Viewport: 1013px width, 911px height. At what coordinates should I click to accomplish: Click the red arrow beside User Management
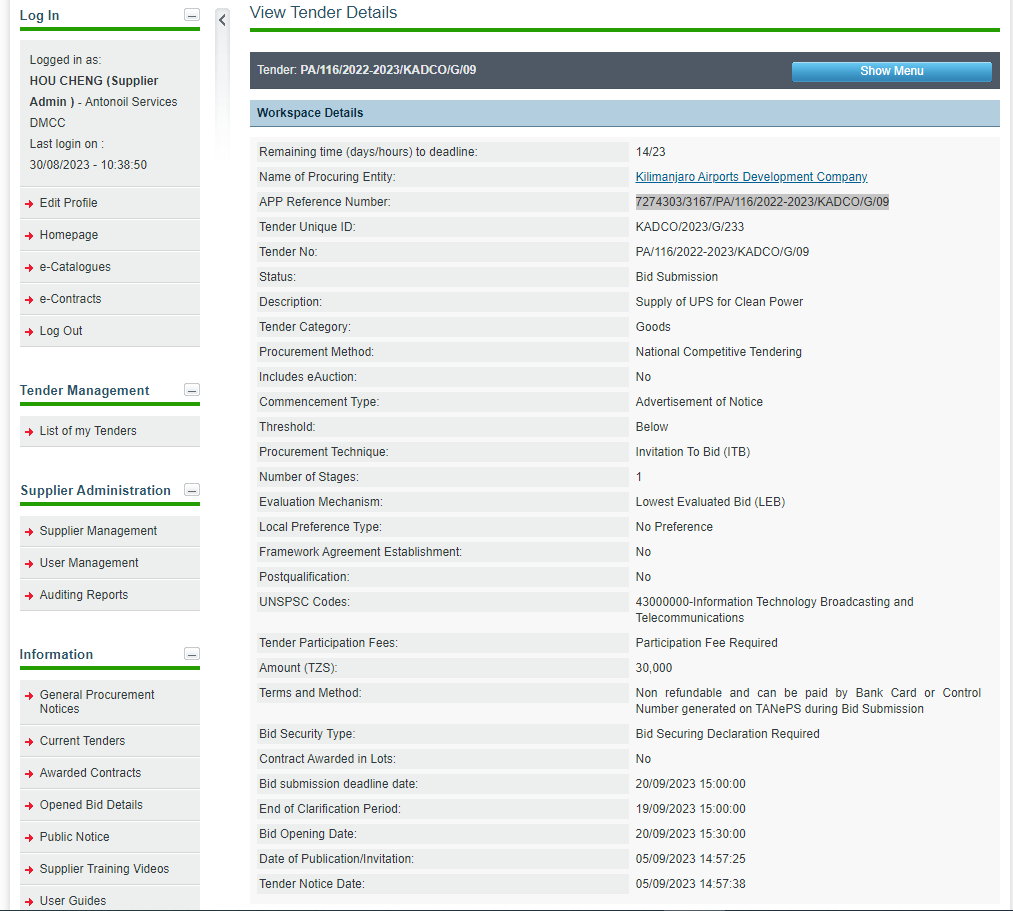pyautogui.click(x=29, y=564)
